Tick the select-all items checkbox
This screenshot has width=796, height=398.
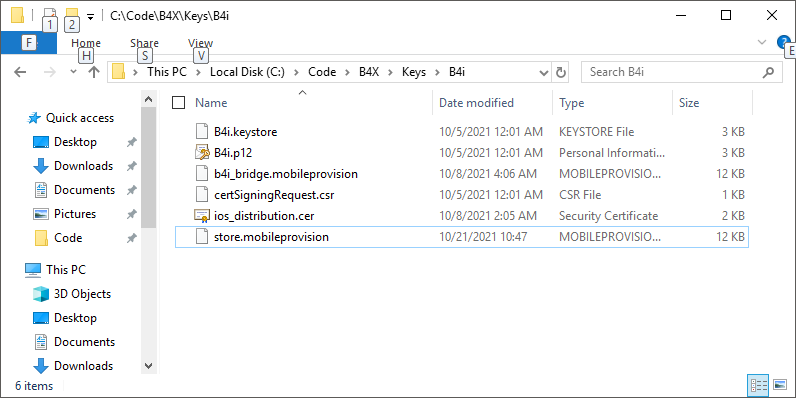[178, 103]
